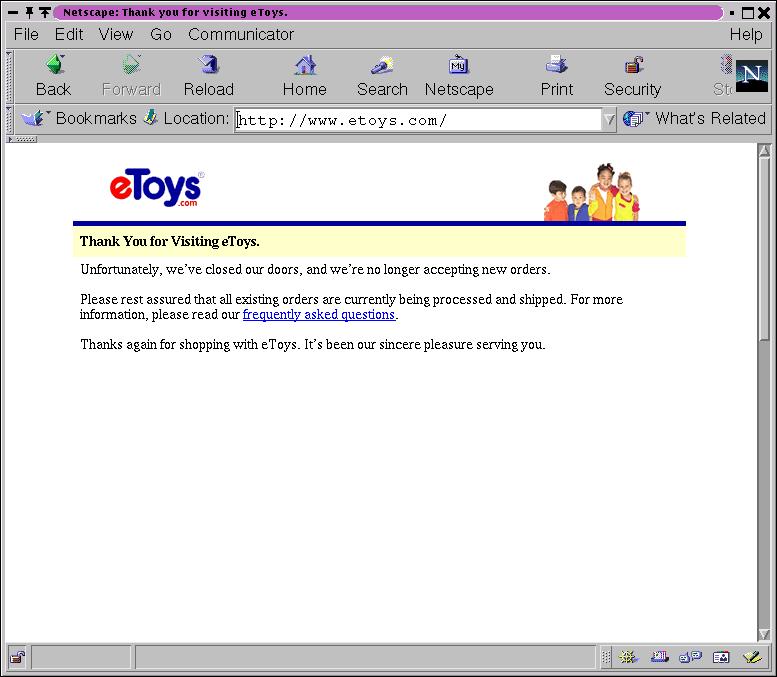Open Security info from toolbar

pyautogui.click(x=632, y=76)
